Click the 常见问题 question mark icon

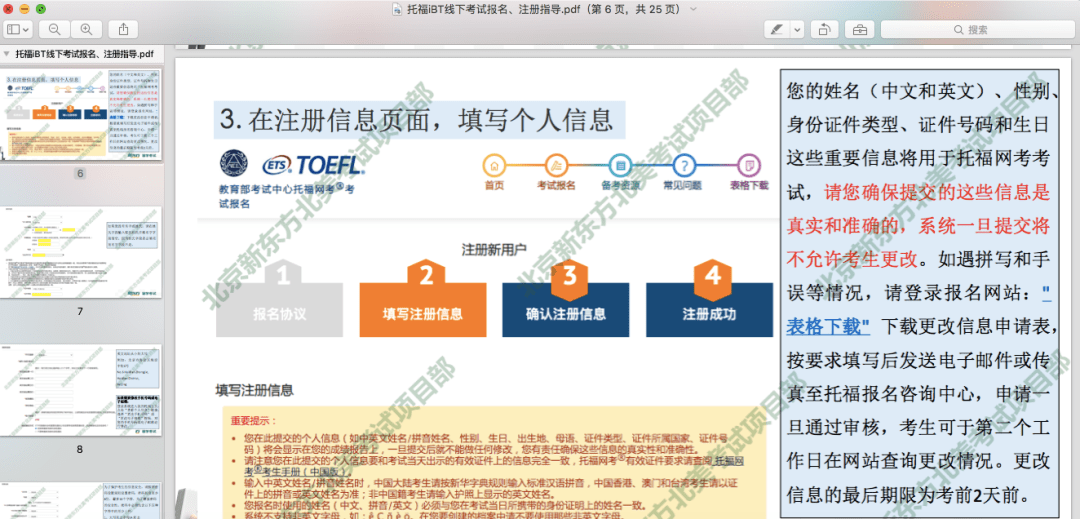point(683,165)
